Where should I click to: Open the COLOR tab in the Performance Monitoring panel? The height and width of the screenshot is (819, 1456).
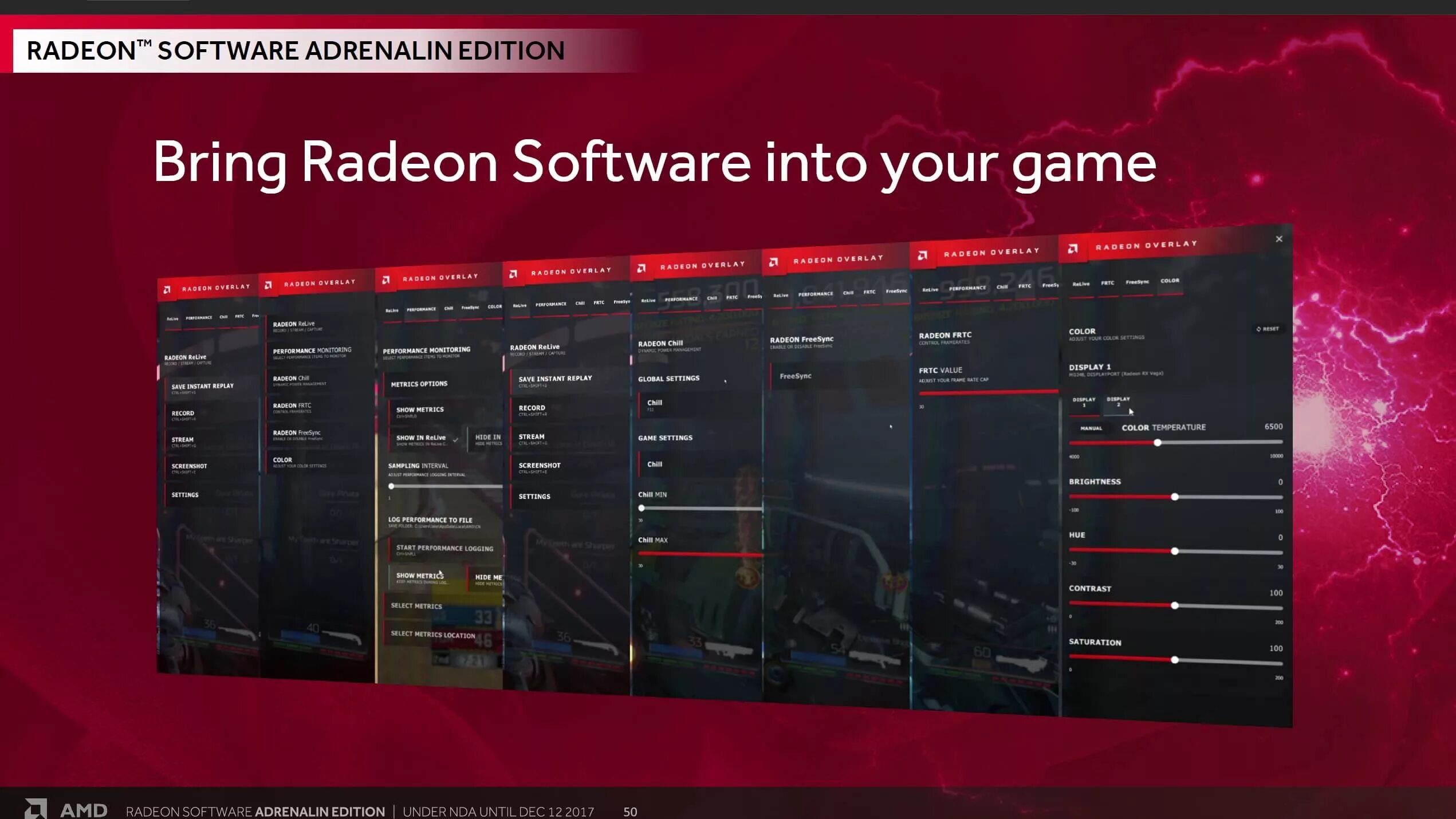pyautogui.click(x=494, y=307)
